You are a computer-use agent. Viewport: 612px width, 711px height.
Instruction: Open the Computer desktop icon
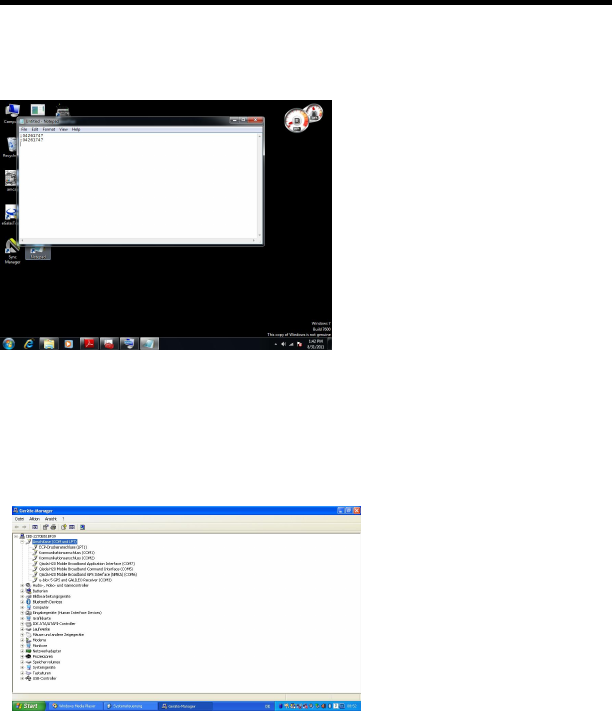[x=11, y=113]
